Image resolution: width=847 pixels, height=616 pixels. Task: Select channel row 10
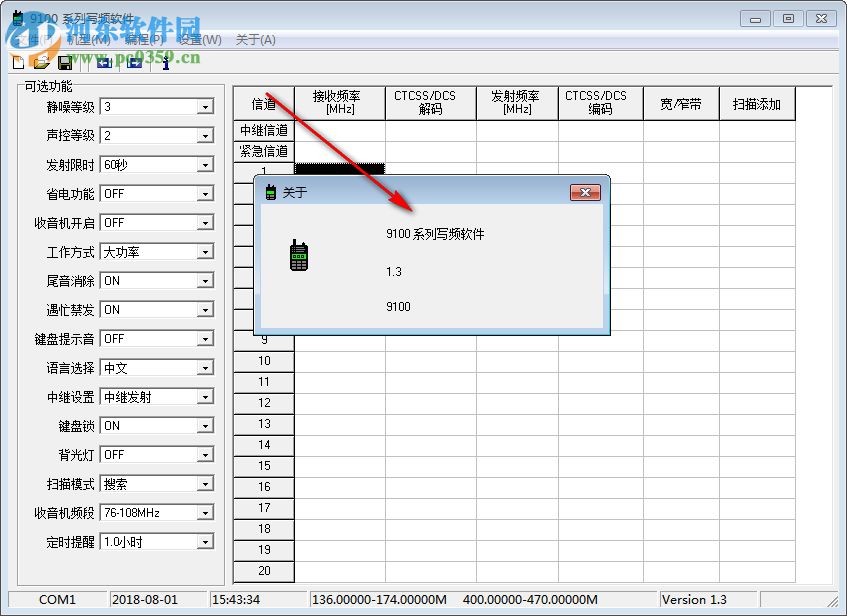[264, 361]
